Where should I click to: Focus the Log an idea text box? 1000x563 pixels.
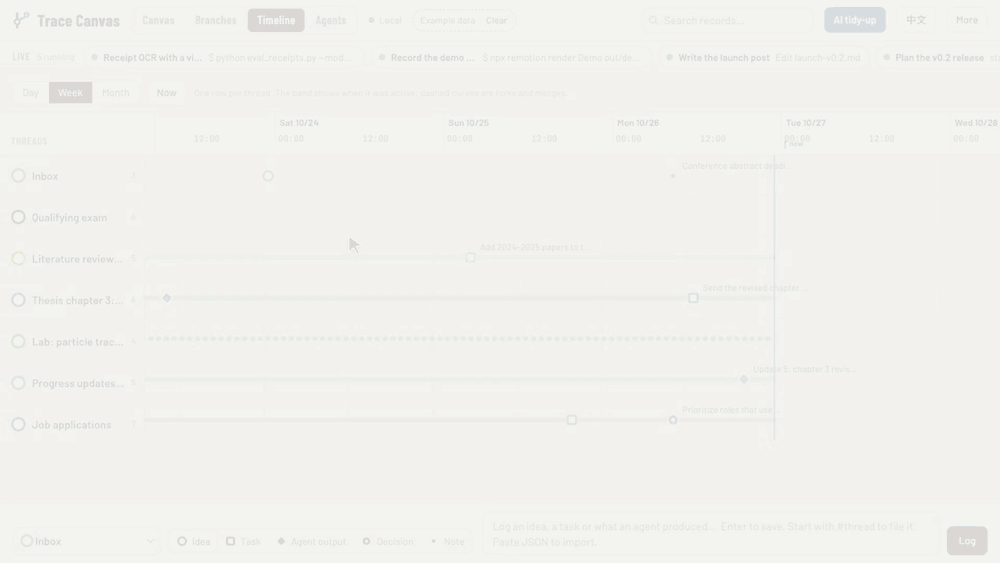(x=710, y=534)
